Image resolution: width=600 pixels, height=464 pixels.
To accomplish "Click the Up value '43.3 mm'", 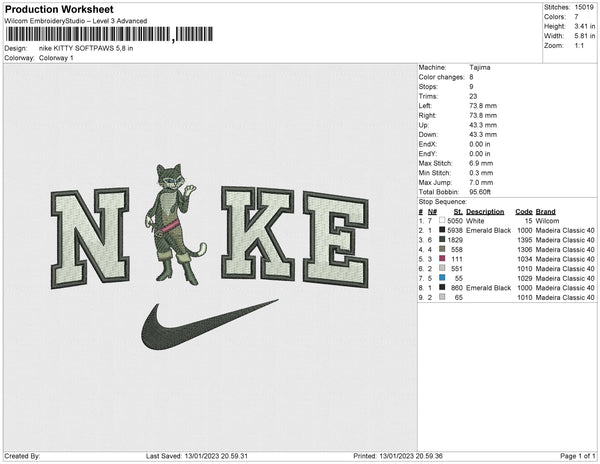I will (x=483, y=125).
